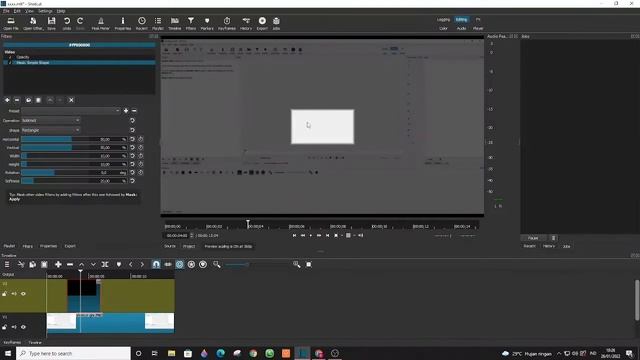Image resolution: width=640 pixels, height=360 pixels.
Task: Toggle ripple markers in the timeline toolbar
Action: [x=203, y=264]
